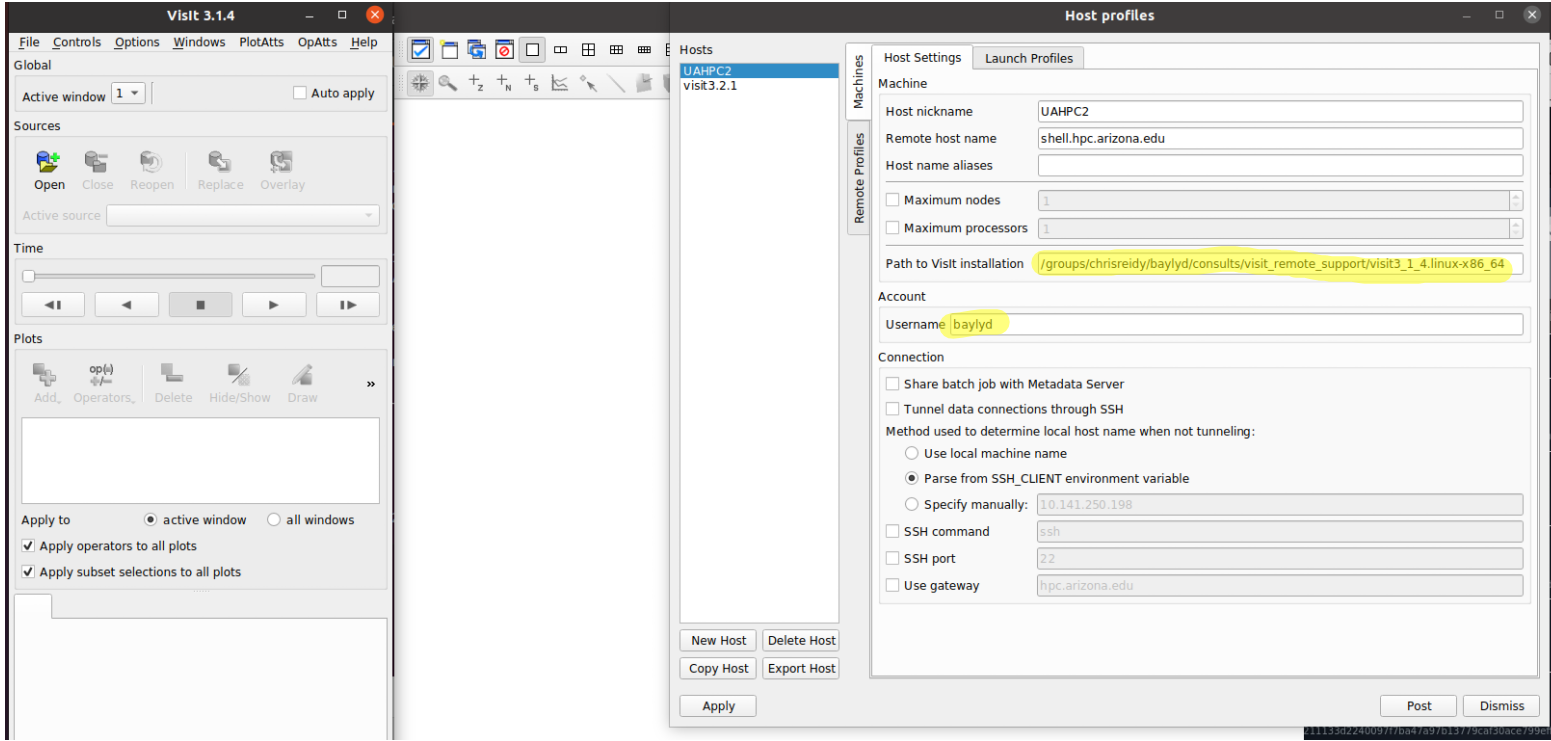Click the Replace source icon
The width and height of the screenshot is (1551, 741).
coord(220,162)
